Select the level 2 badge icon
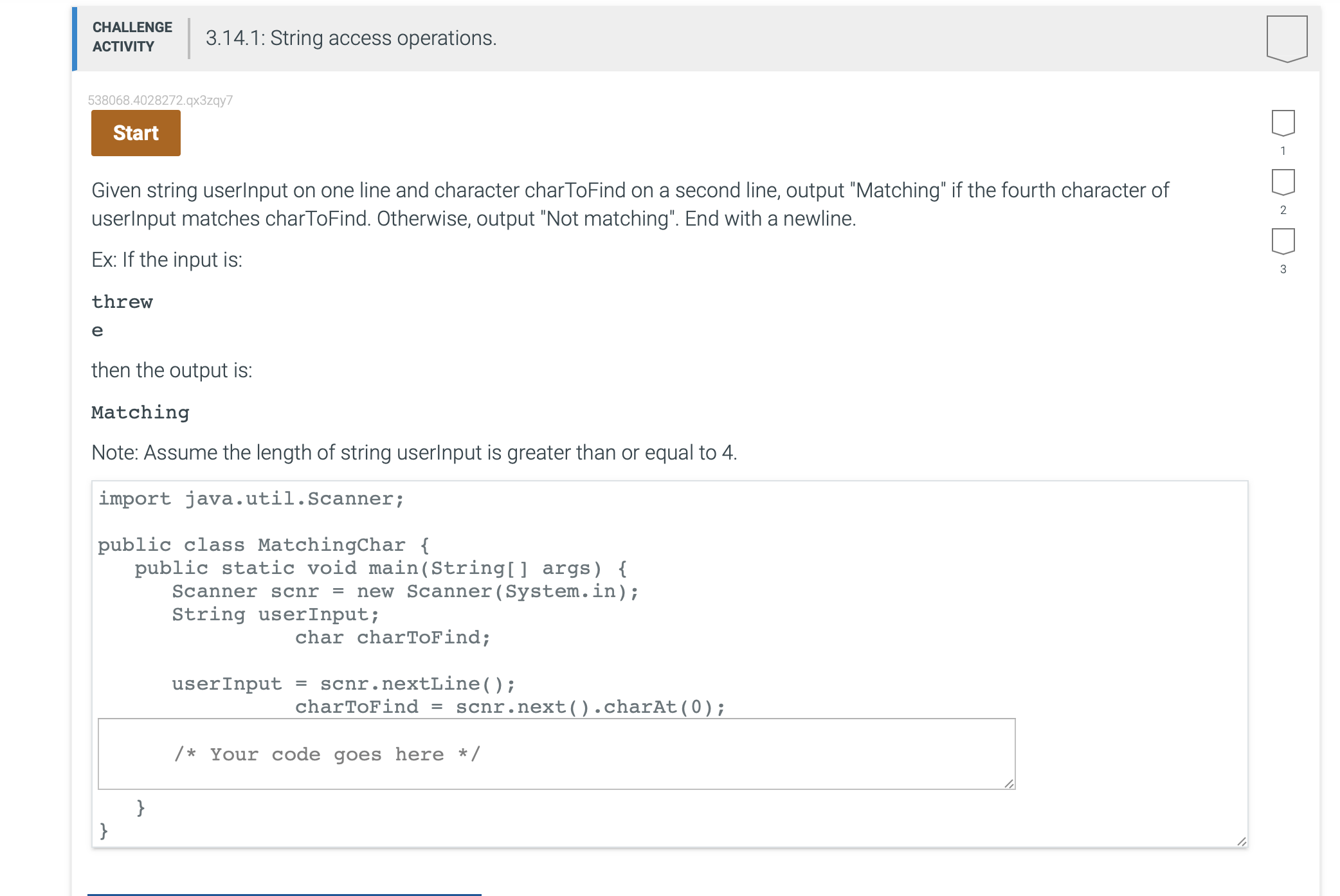 (x=1283, y=182)
